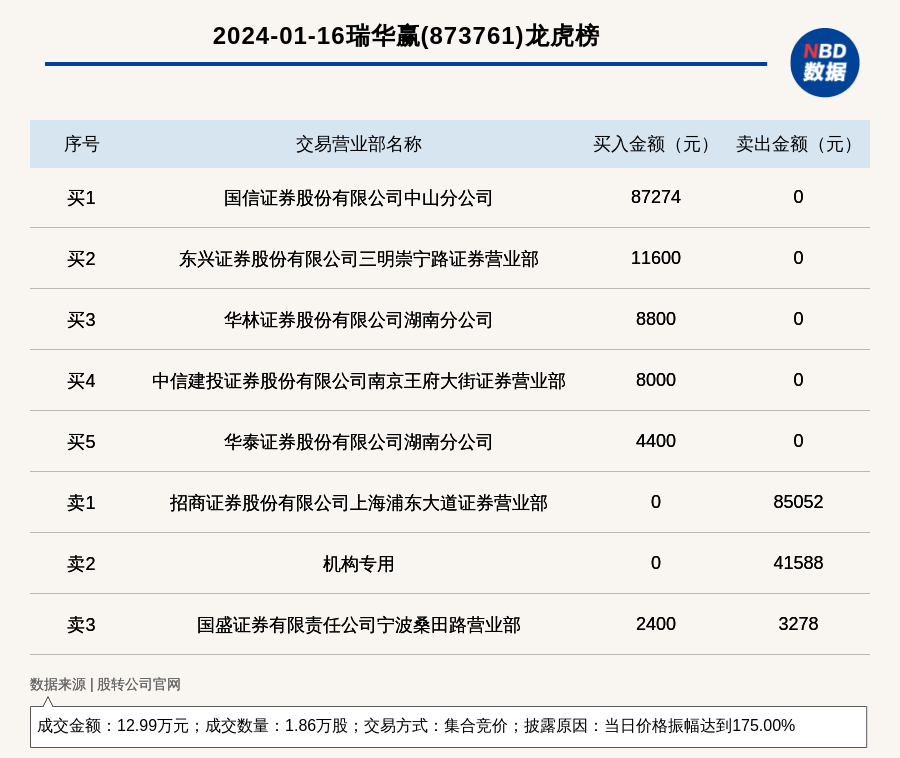900x758 pixels.
Task: Select the 买1 row label
Action: (82, 198)
